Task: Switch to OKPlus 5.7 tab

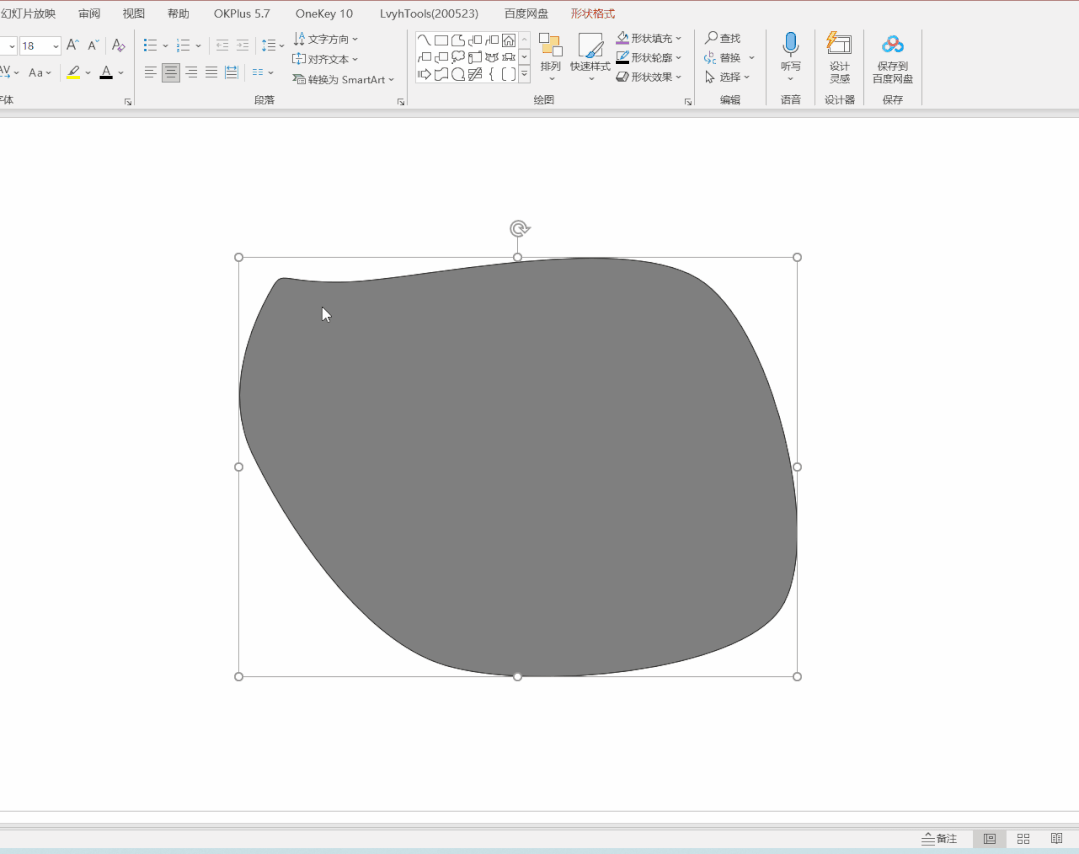Action: pyautogui.click(x=242, y=14)
